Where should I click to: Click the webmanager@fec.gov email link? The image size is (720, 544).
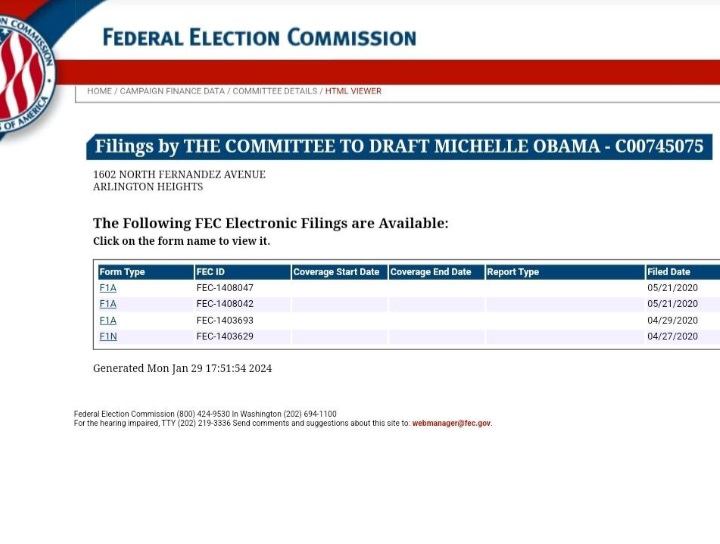point(452,423)
